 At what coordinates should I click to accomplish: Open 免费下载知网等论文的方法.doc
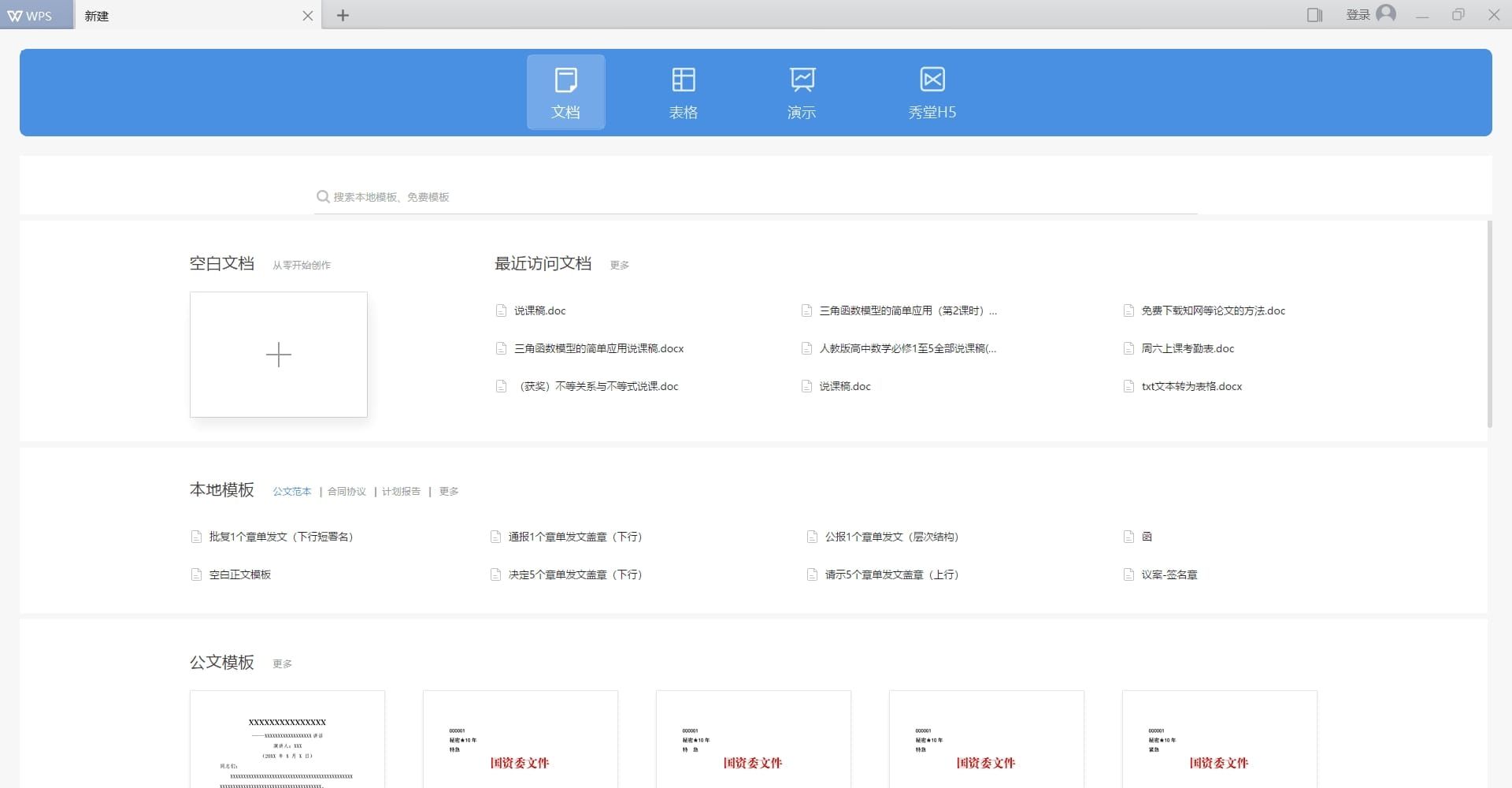coord(1213,310)
